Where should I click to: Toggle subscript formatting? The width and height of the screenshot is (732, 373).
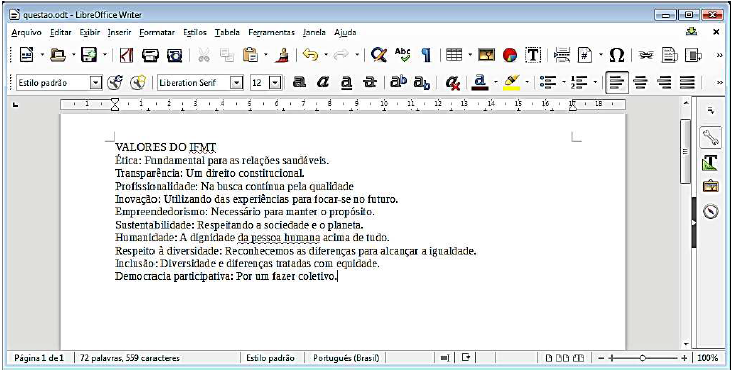coord(422,83)
